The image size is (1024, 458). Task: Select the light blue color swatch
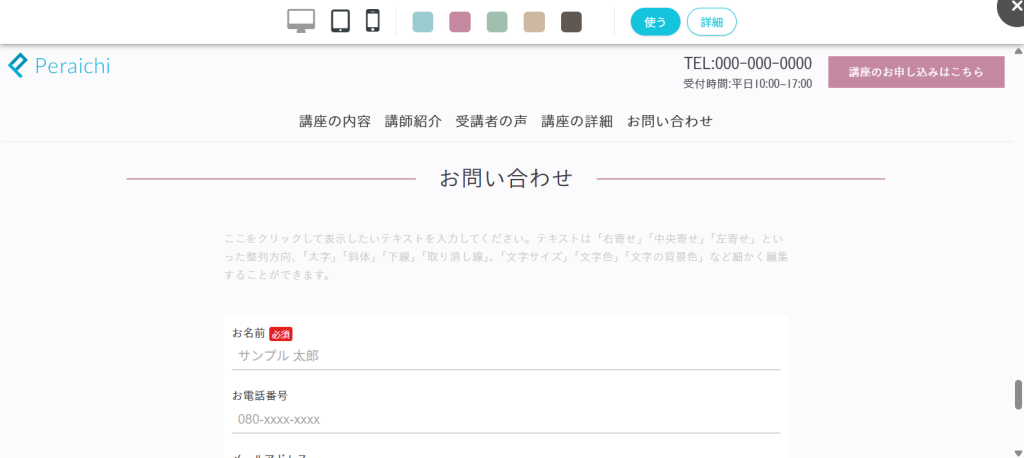[x=423, y=22]
